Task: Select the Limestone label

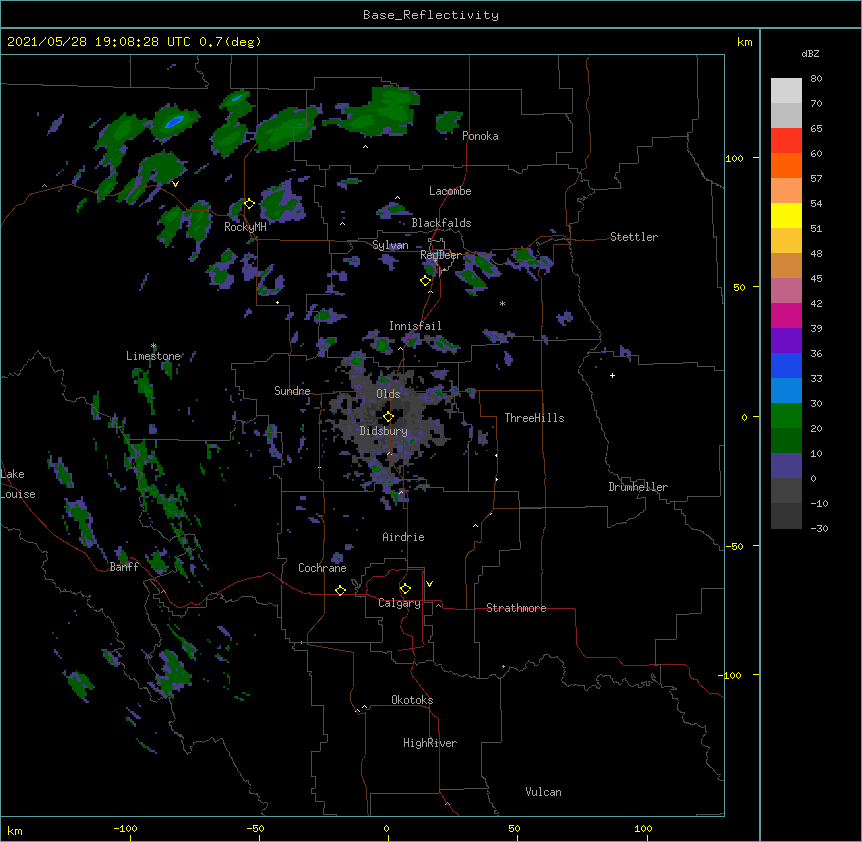Action: point(153,356)
